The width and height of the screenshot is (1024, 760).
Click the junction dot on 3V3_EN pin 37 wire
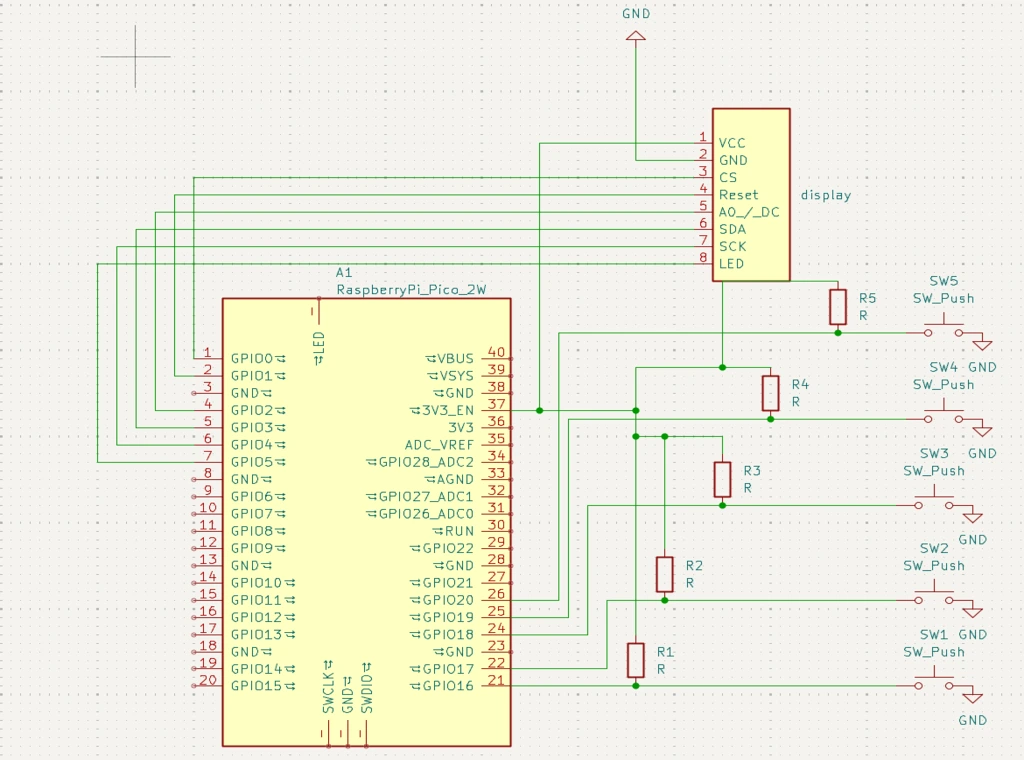point(539,411)
